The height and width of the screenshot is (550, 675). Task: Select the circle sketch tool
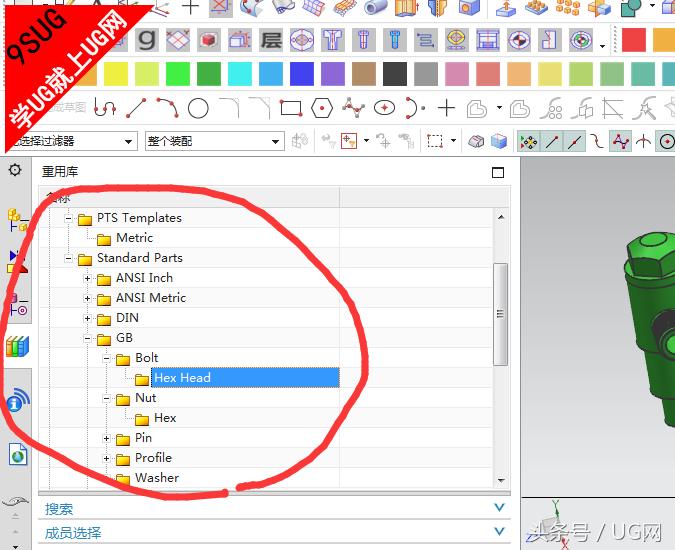[198, 108]
